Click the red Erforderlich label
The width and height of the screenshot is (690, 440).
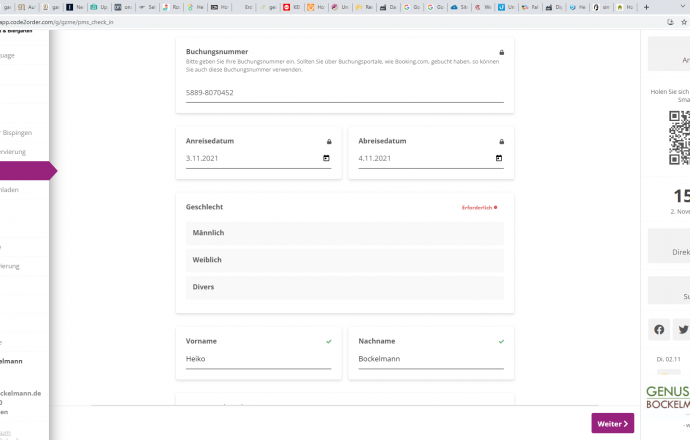point(477,208)
